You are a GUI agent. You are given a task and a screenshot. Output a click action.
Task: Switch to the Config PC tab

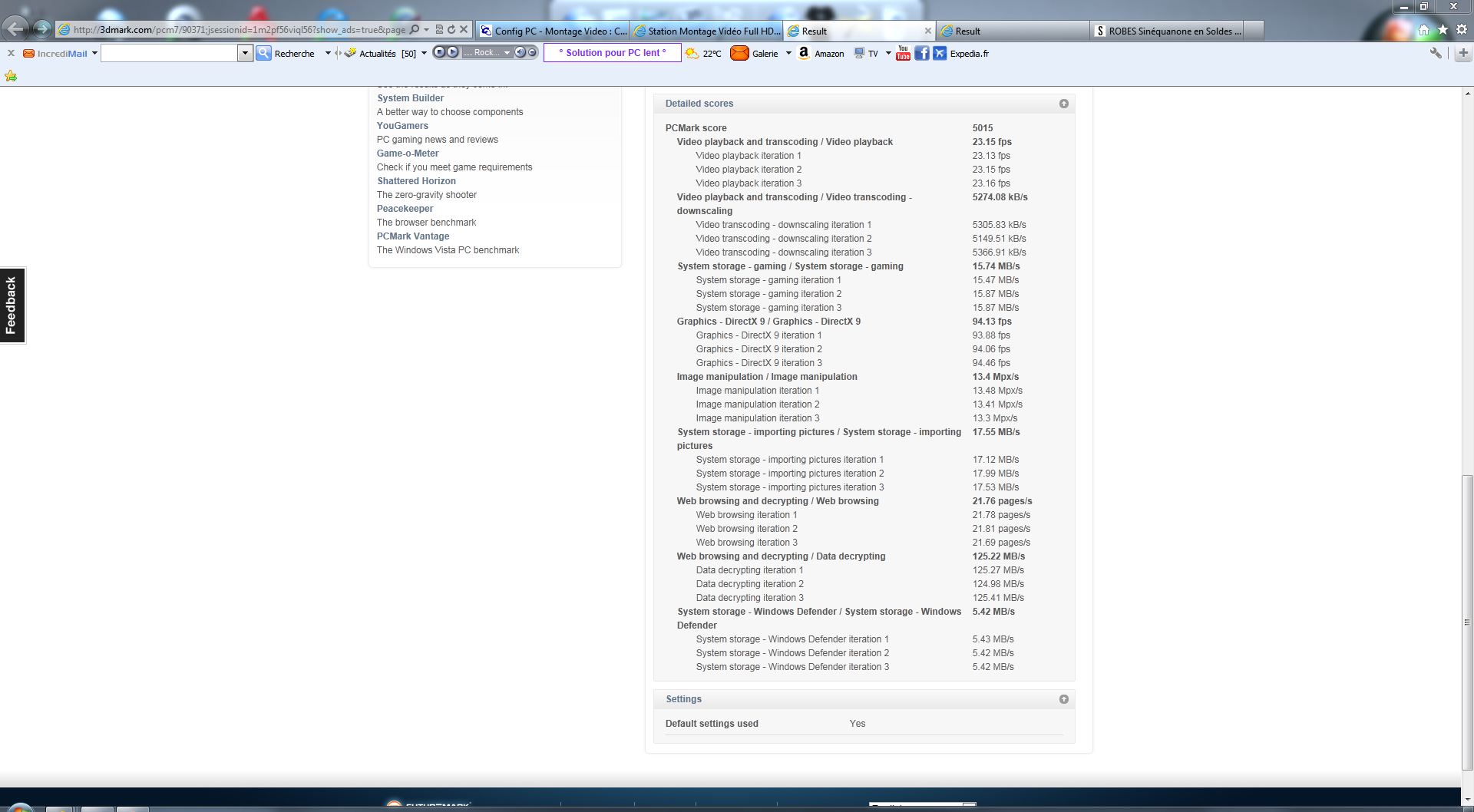pyautogui.click(x=553, y=31)
